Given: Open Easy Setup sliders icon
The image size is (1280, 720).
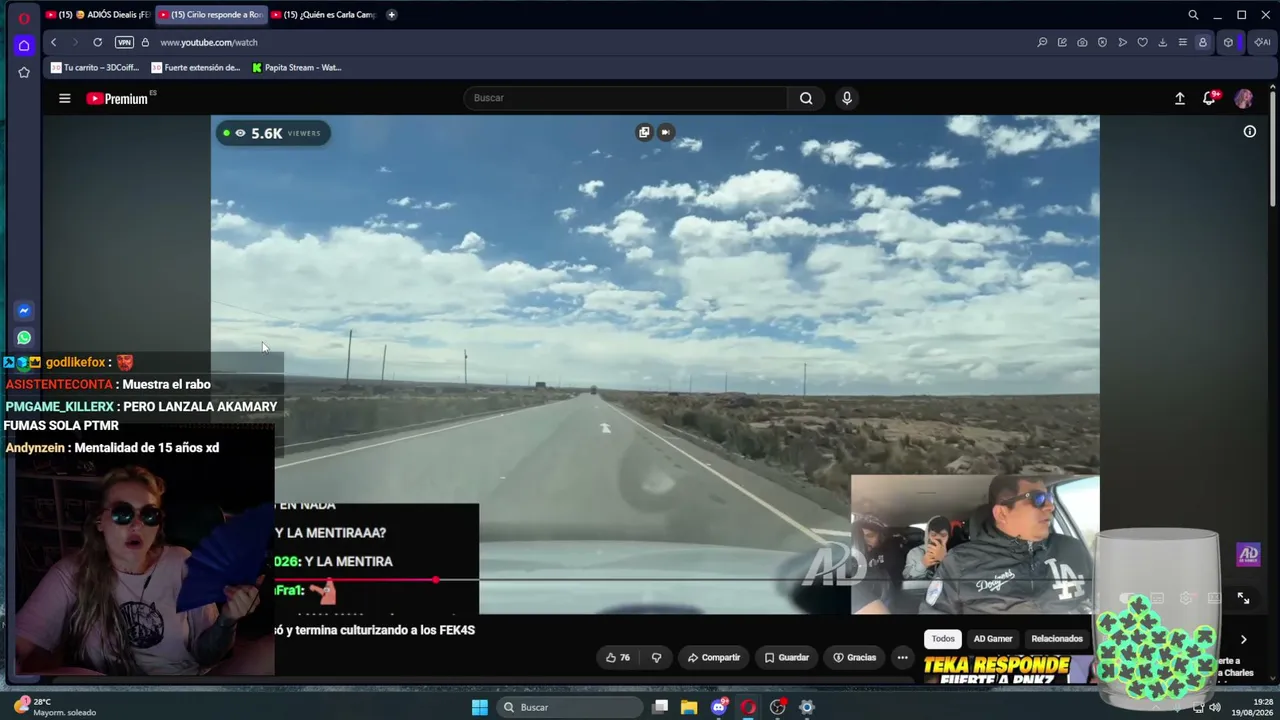Looking at the screenshot, I should pyautogui.click(x=1182, y=42).
